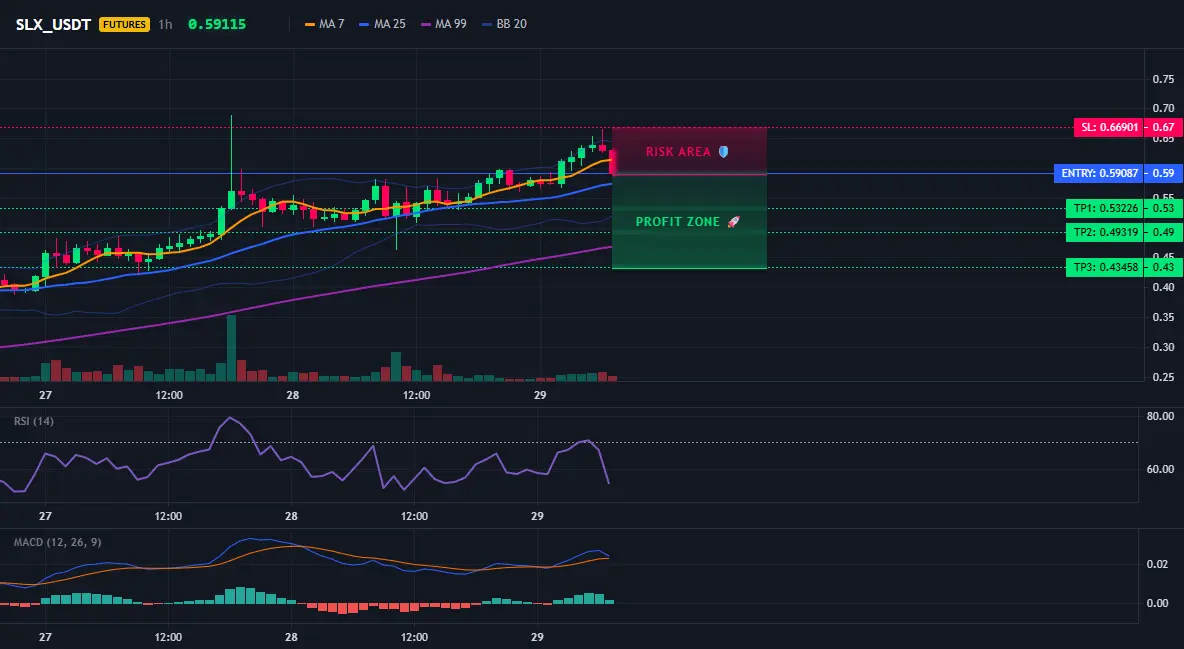Click the RISK AREA text
This screenshot has height=649, width=1184.
click(678, 152)
